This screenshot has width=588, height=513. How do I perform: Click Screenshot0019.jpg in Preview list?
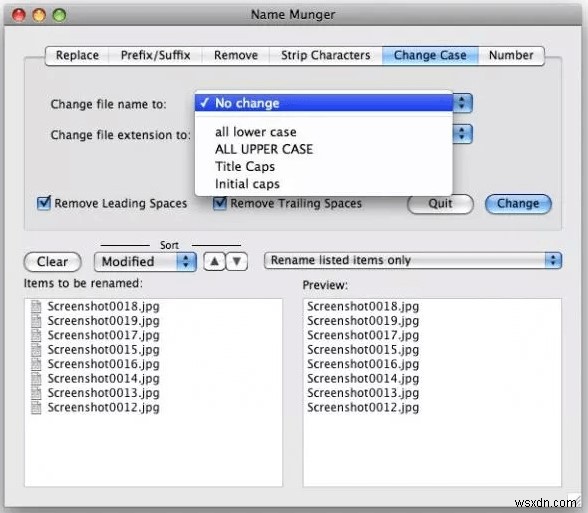pos(363,321)
